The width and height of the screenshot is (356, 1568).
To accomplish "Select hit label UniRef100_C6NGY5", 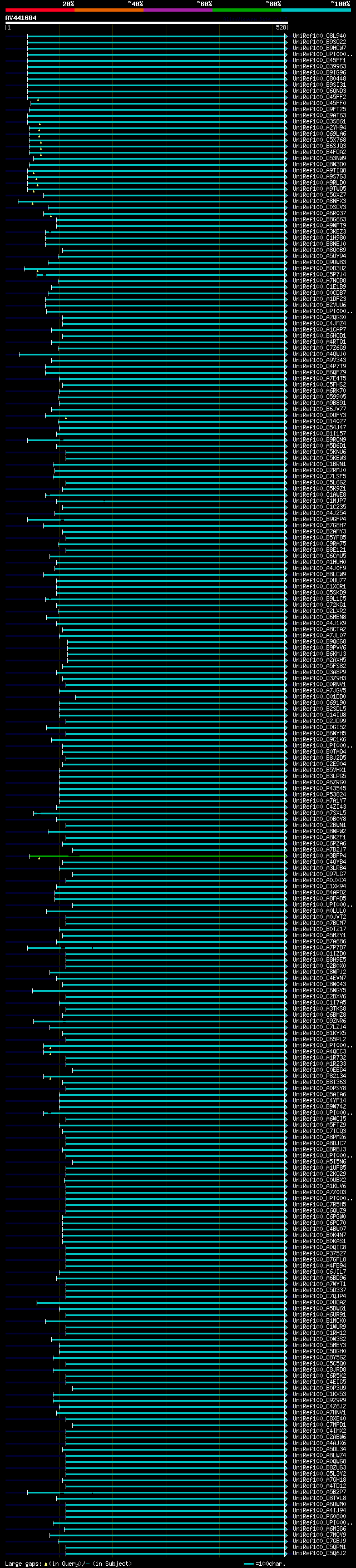I will tap(319, 990).
